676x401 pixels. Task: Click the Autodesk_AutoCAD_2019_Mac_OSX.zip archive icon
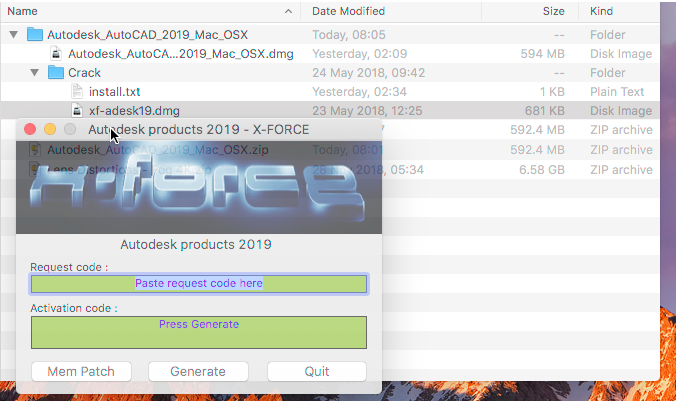pyautogui.click(x=35, y=150)
